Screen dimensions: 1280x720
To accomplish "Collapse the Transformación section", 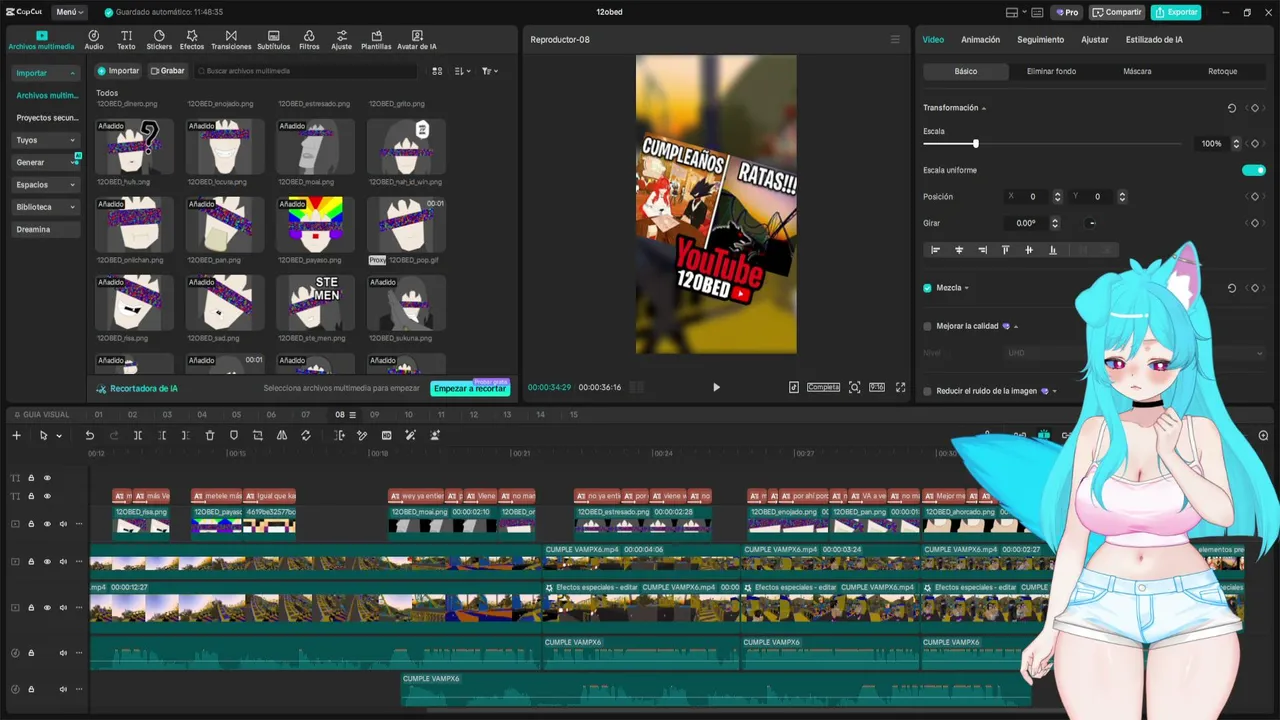I will (x=984, y=108).
